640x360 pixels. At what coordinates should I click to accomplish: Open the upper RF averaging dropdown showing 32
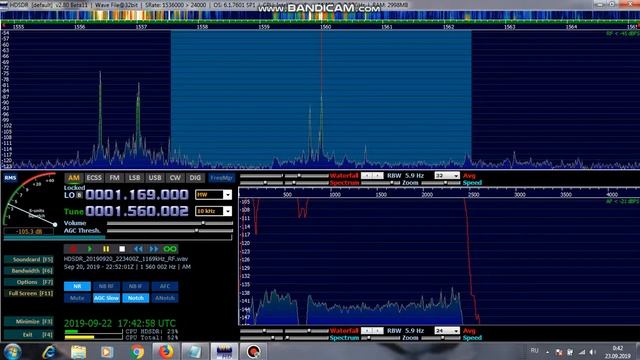click(x=447, y=176)
